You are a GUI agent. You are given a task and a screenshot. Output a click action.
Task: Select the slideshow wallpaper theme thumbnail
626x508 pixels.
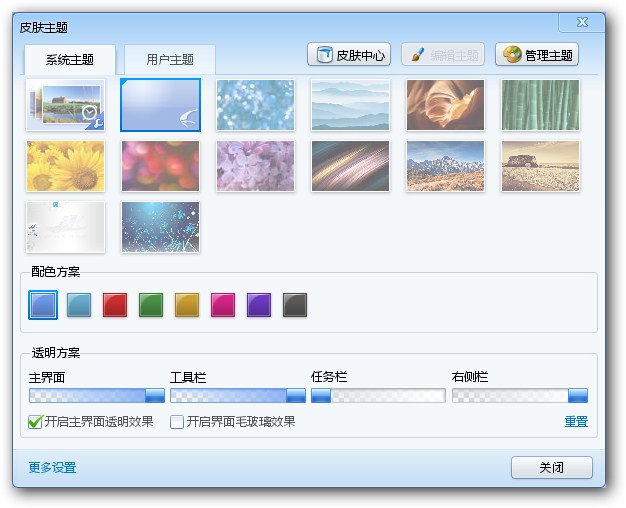pyautogui.click(x=65, y=105)
